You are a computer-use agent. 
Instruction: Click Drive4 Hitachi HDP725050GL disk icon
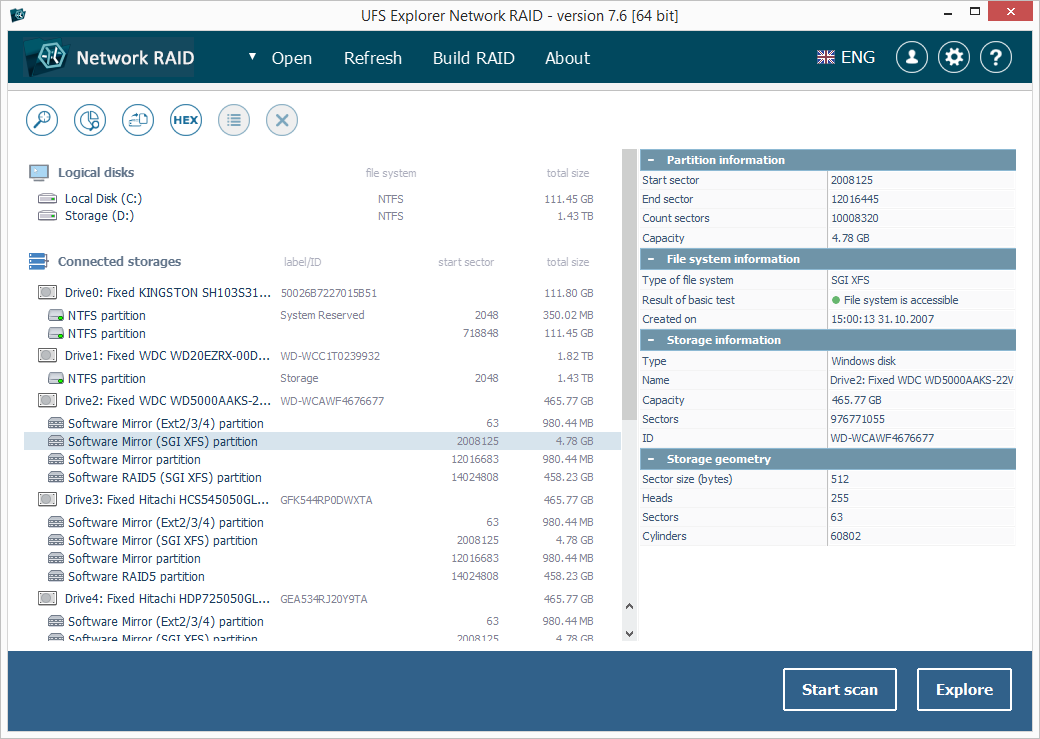pos(47,598)
